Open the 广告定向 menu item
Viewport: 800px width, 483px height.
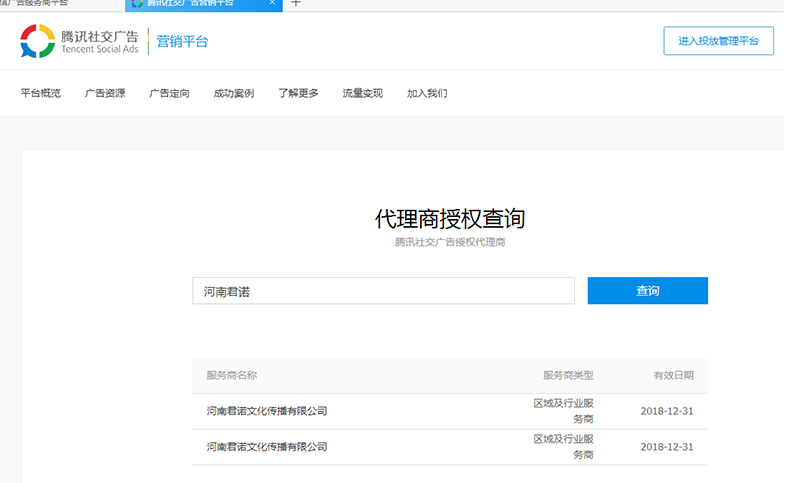(169, 93)
